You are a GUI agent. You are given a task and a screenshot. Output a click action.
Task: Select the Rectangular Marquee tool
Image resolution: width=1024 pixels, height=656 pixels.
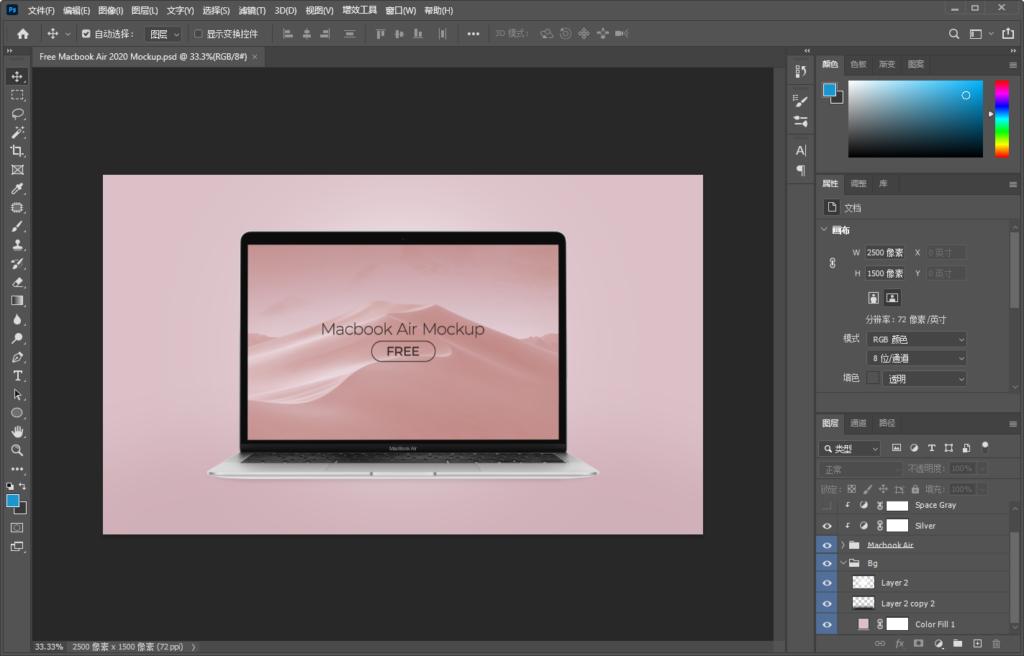(x=17, y=95)
